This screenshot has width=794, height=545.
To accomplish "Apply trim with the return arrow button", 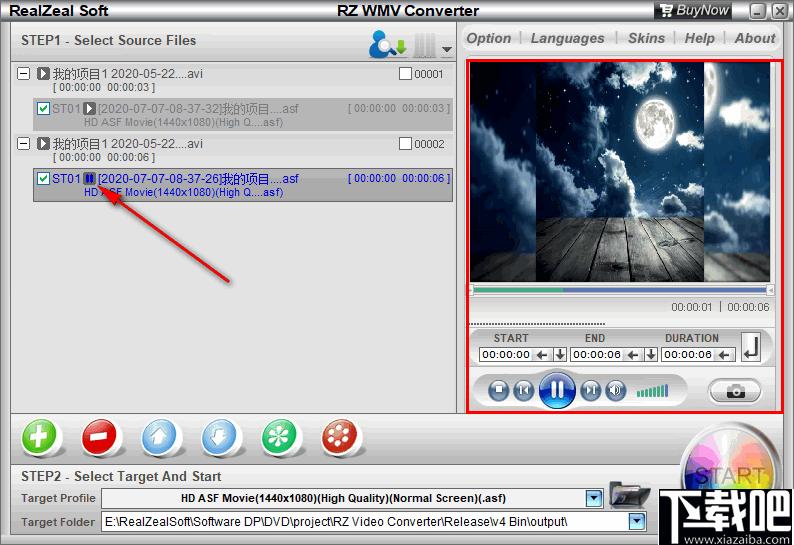I will (x=751, y=347).
